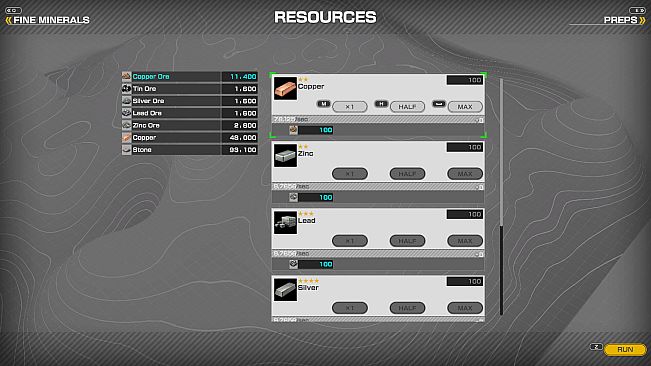Click the Zinc card name label
Viewport: 651px width, 366px height.
coord(306,154)
